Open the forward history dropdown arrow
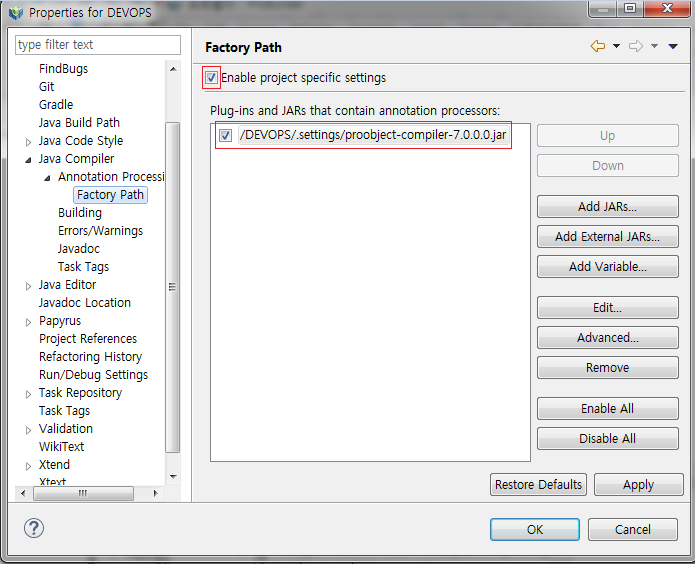Screen dimensions: 695x564 654,46
